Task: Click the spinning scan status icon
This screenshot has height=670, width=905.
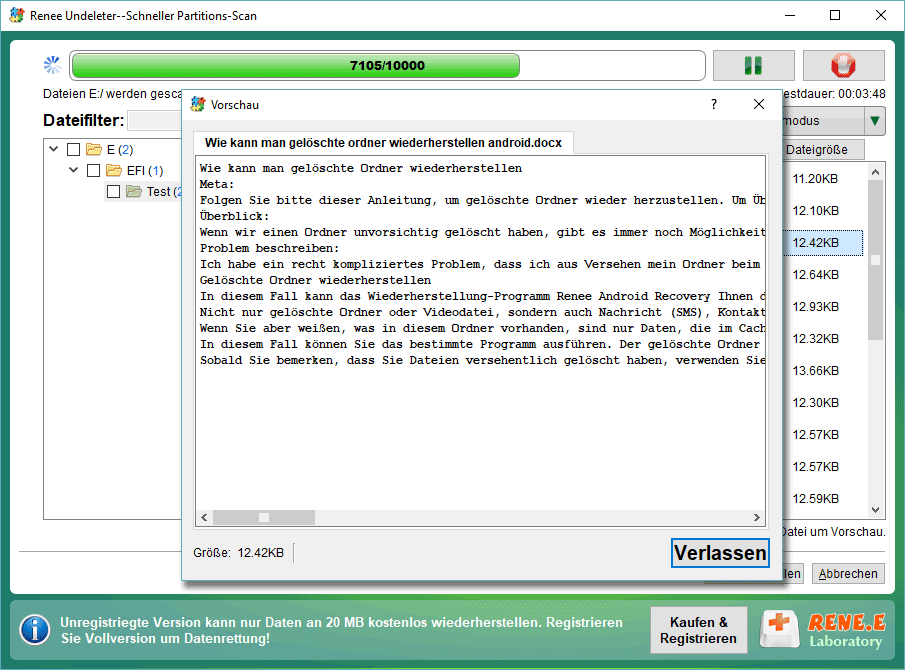Action: coord(53,65)
